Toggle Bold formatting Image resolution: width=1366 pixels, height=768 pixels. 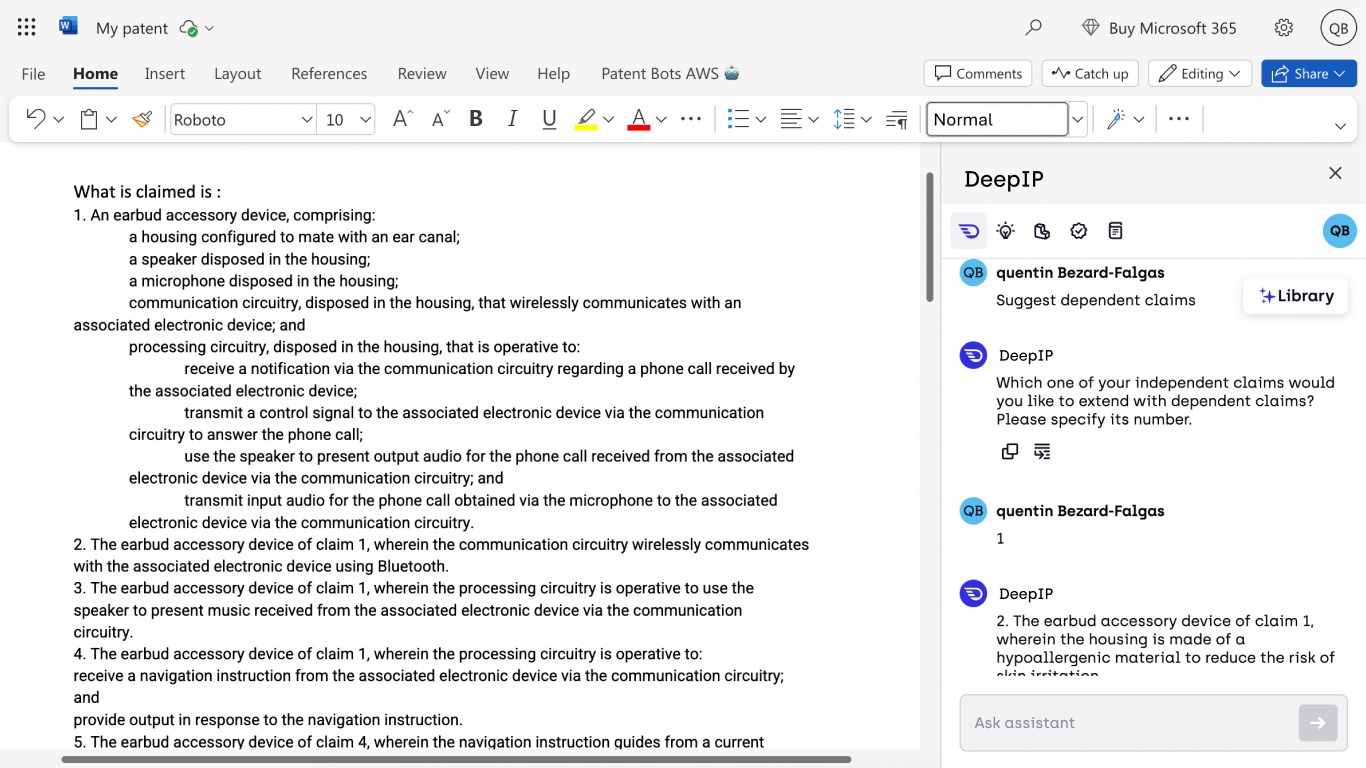pyautogui.click(x=476, y=119)
